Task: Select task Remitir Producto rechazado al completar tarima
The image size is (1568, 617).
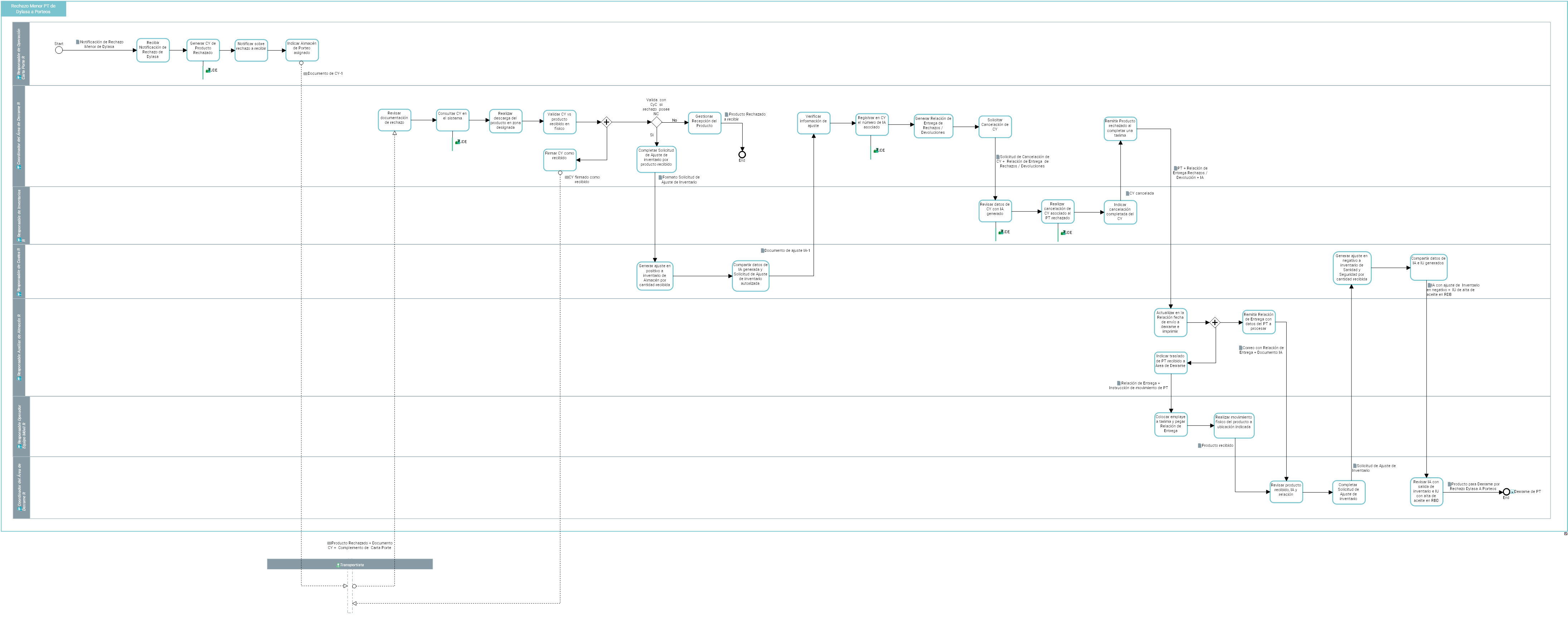Action: point(1120,129)
